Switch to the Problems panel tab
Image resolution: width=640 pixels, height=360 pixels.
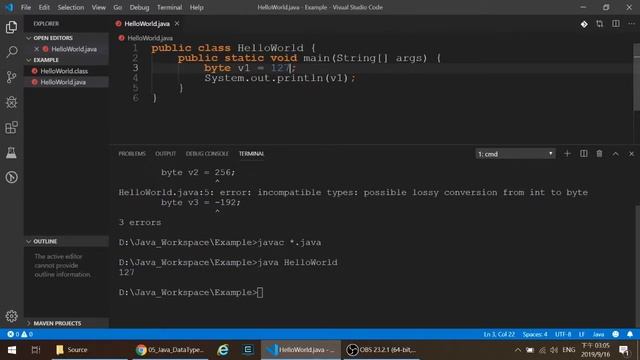132,154
